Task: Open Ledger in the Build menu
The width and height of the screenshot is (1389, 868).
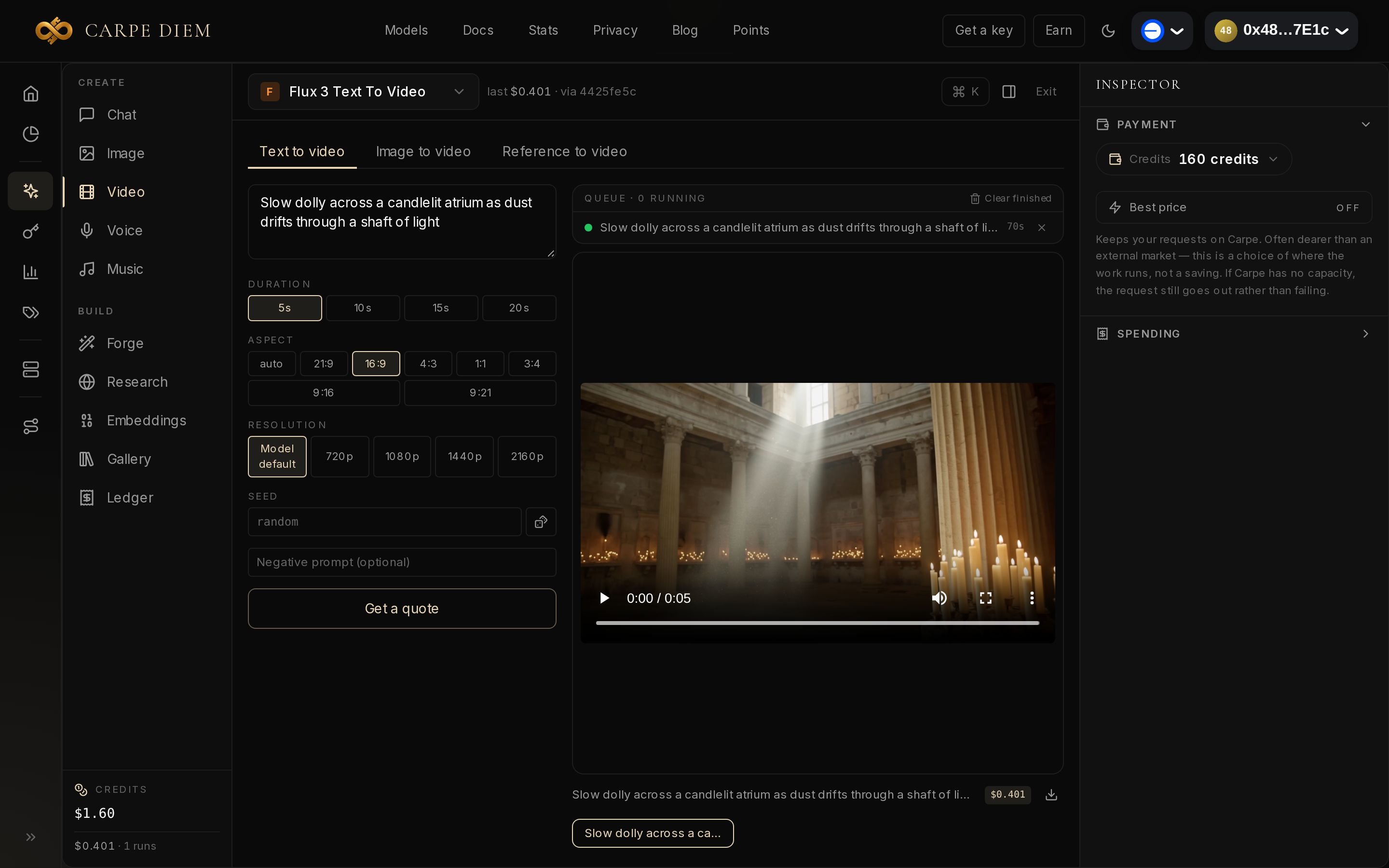Action: click(130, 498)
